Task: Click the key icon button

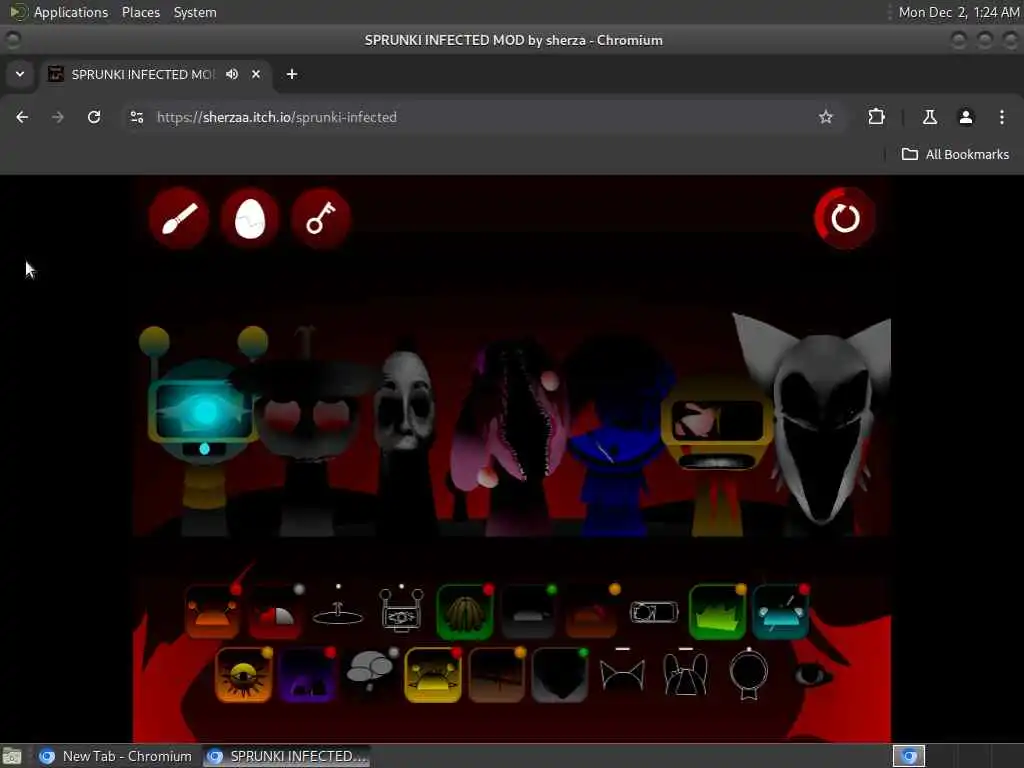Action: 321,218
